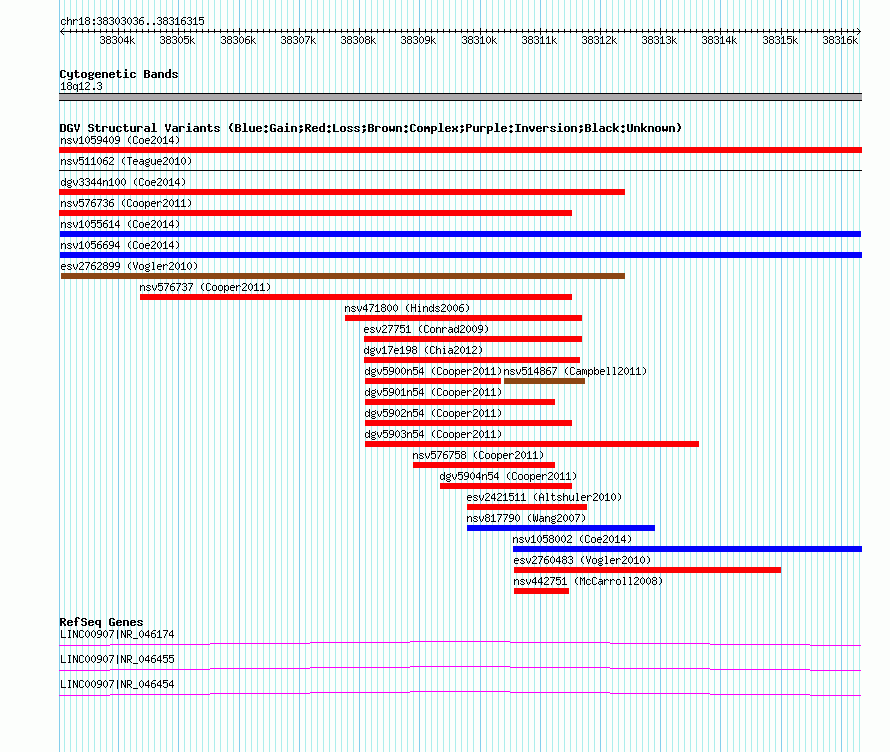Open dgv3344n100 (Coe2014) variant label
The image size is (890, 752).
coord(123,182)
